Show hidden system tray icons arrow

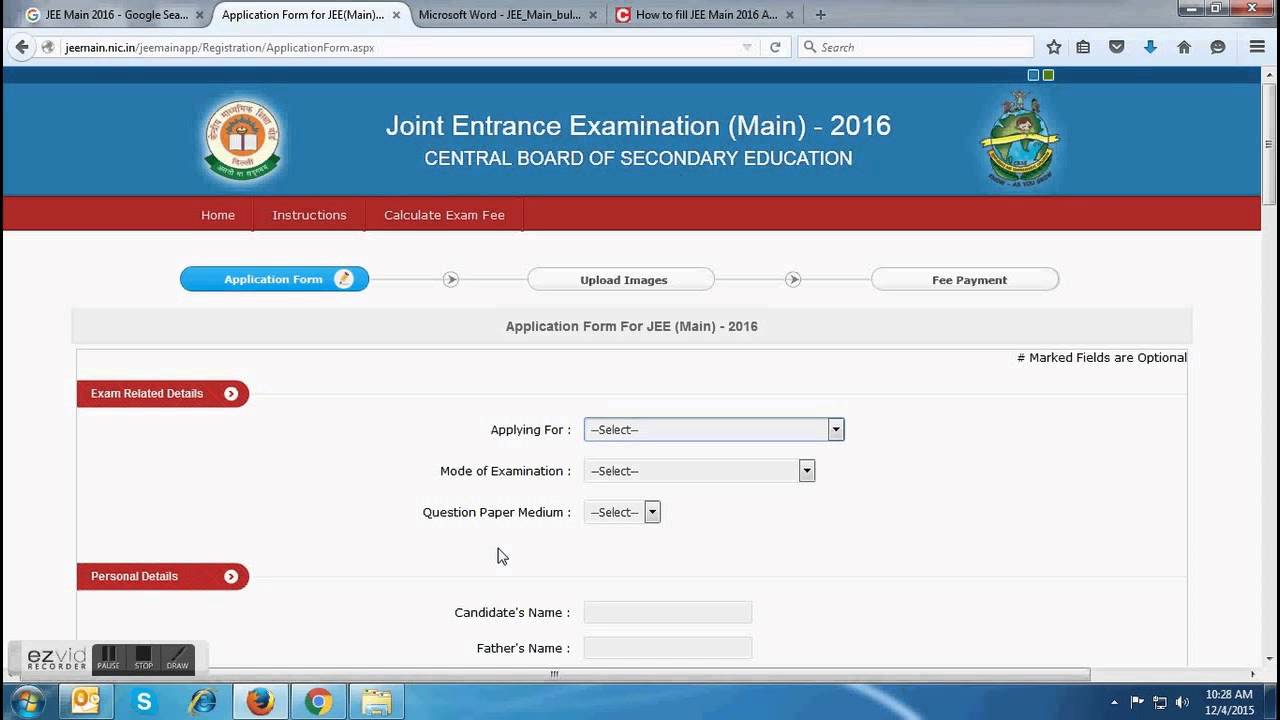[1115, 702]
